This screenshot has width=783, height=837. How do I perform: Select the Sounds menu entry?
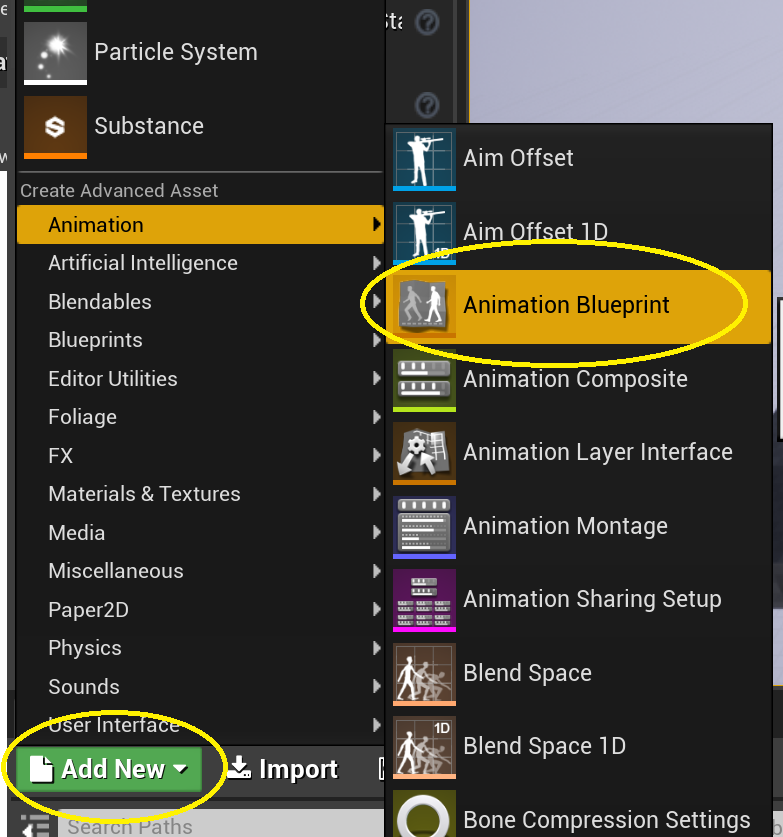pos(84,687)
